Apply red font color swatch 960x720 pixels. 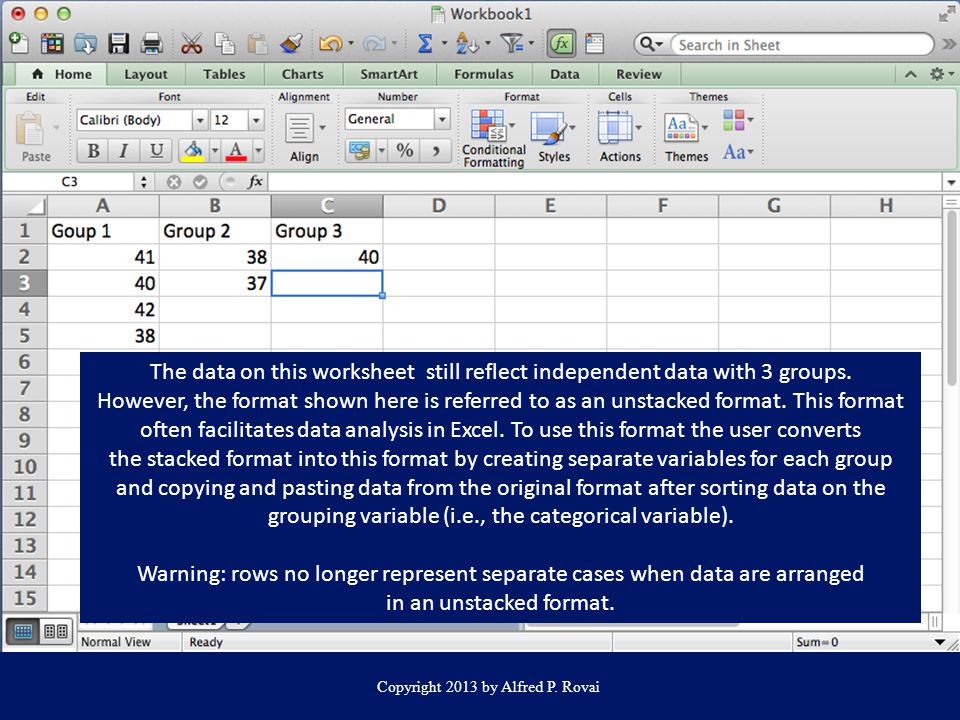pos(236,151)
